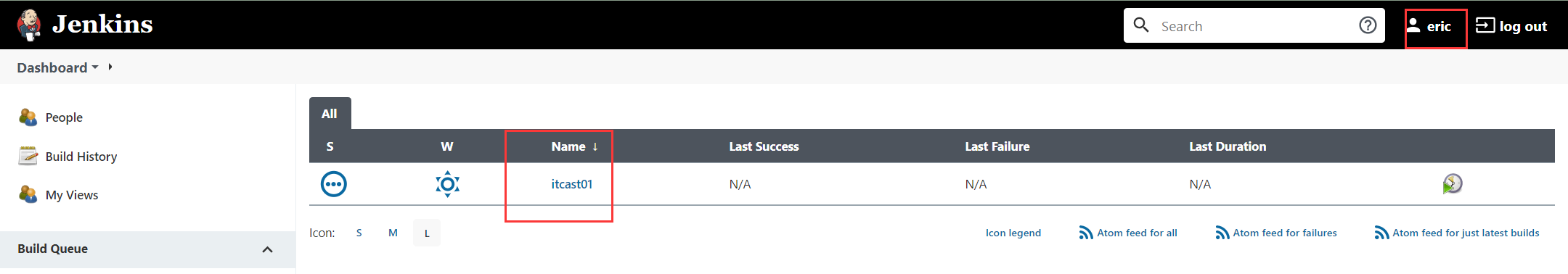Click the log out link
1568x274 pixels.
click(x=1511, y=26)
